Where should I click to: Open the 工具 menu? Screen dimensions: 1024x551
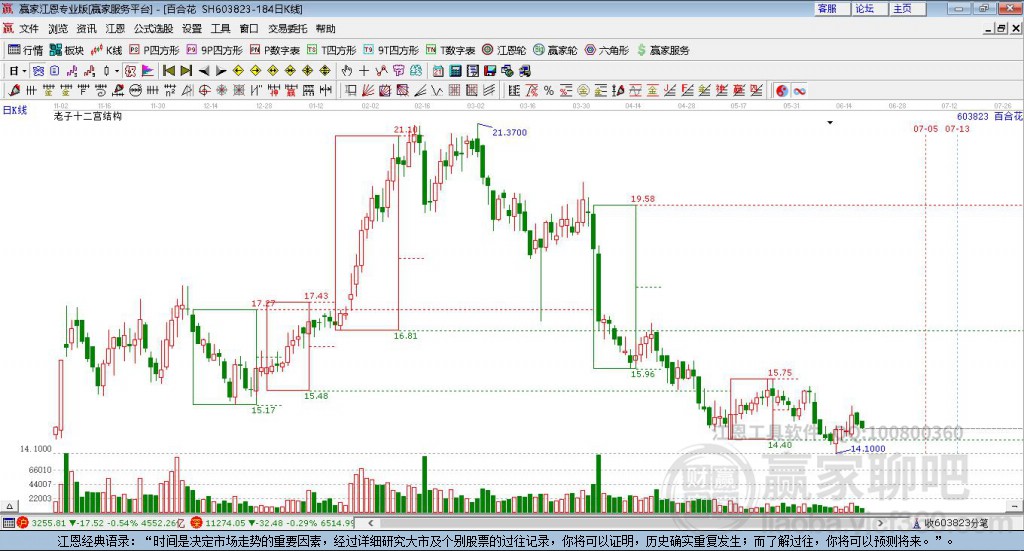click(220, 29)
